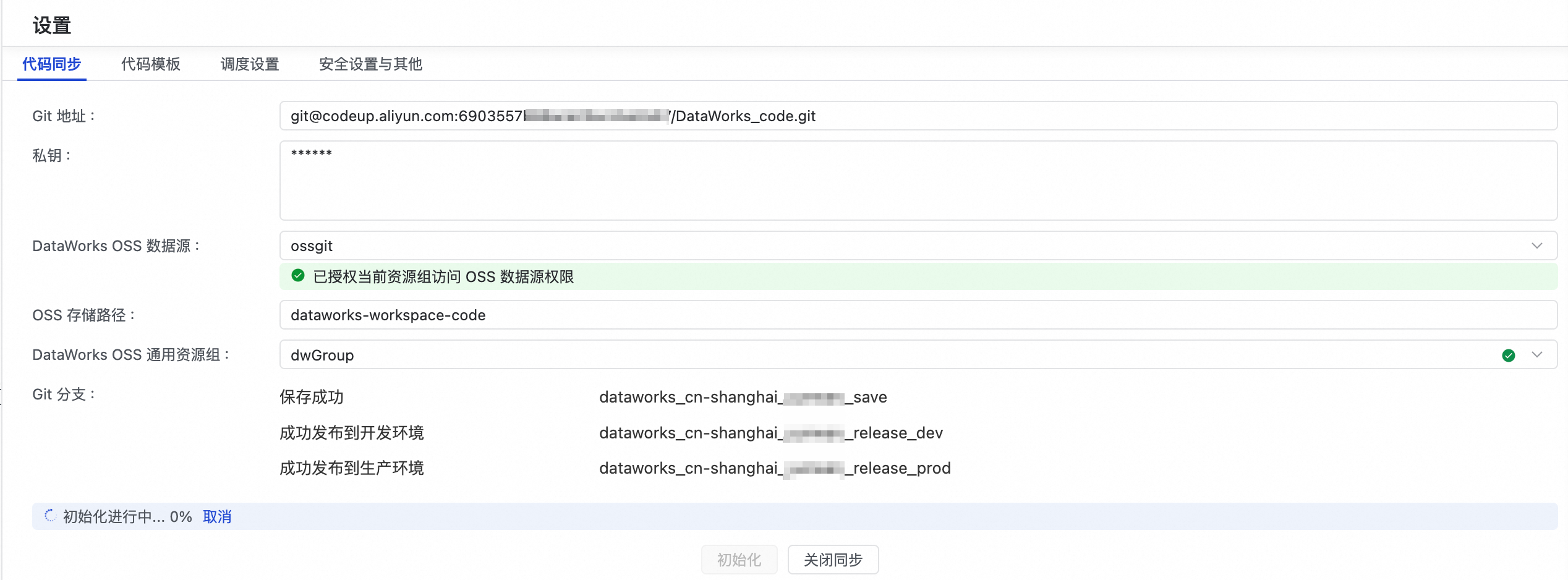Click the branch name ending in _save
The width and height of the screenshot is (1568, 580).
coord(743,397)
